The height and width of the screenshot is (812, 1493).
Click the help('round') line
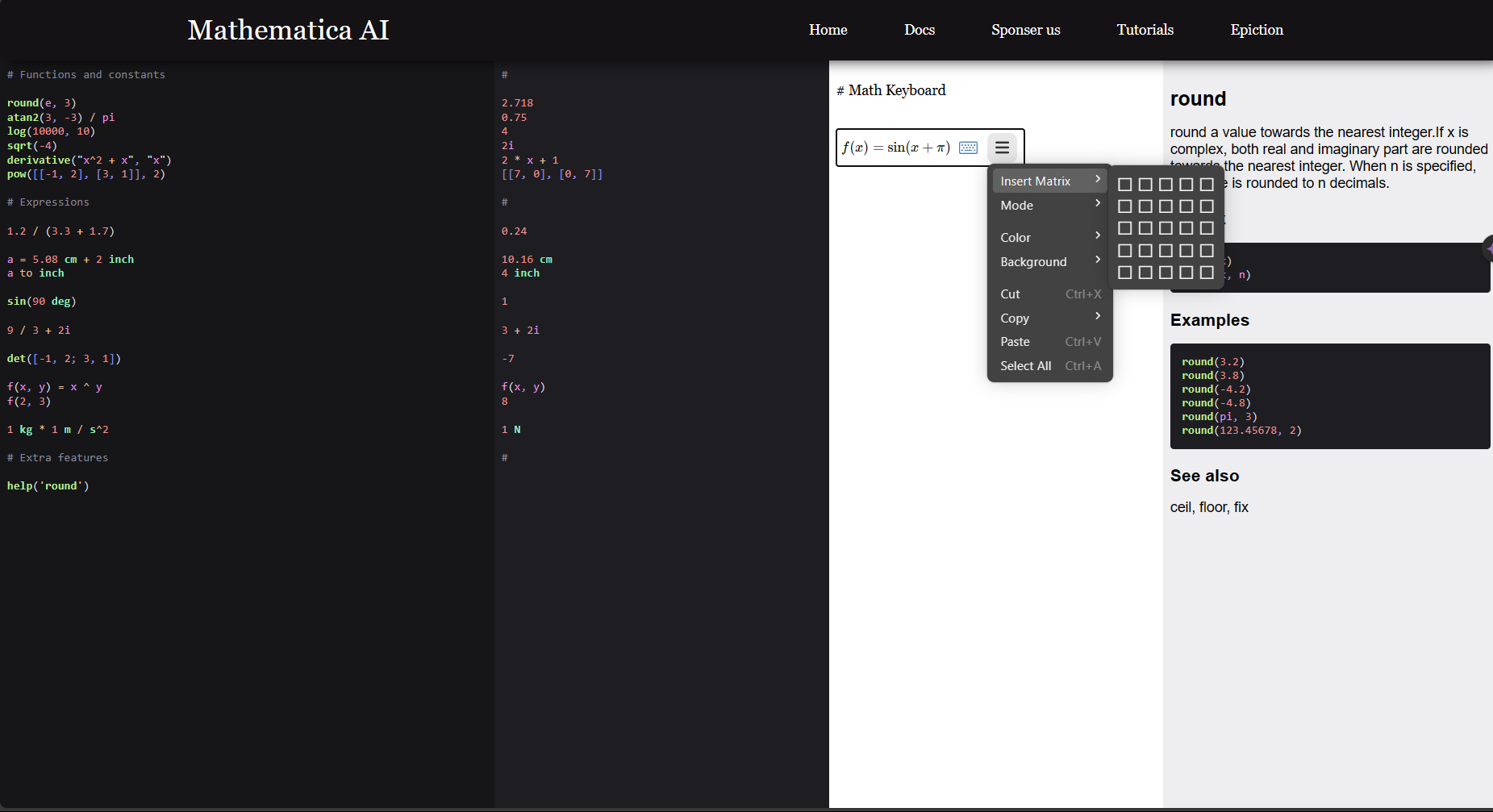tap(48, 486)
